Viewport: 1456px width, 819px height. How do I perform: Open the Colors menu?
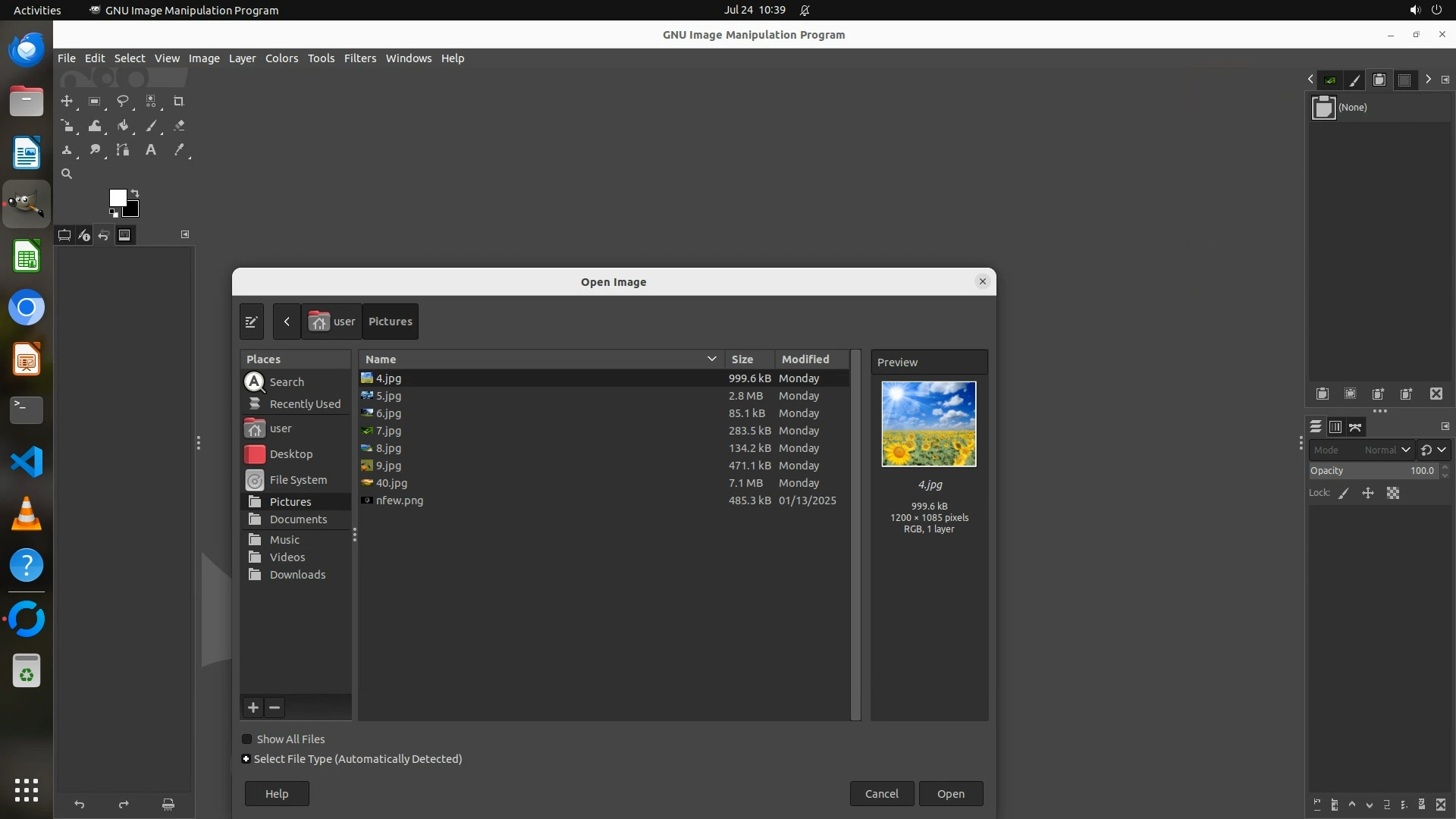pyautogui.click(x=281, y=58)
